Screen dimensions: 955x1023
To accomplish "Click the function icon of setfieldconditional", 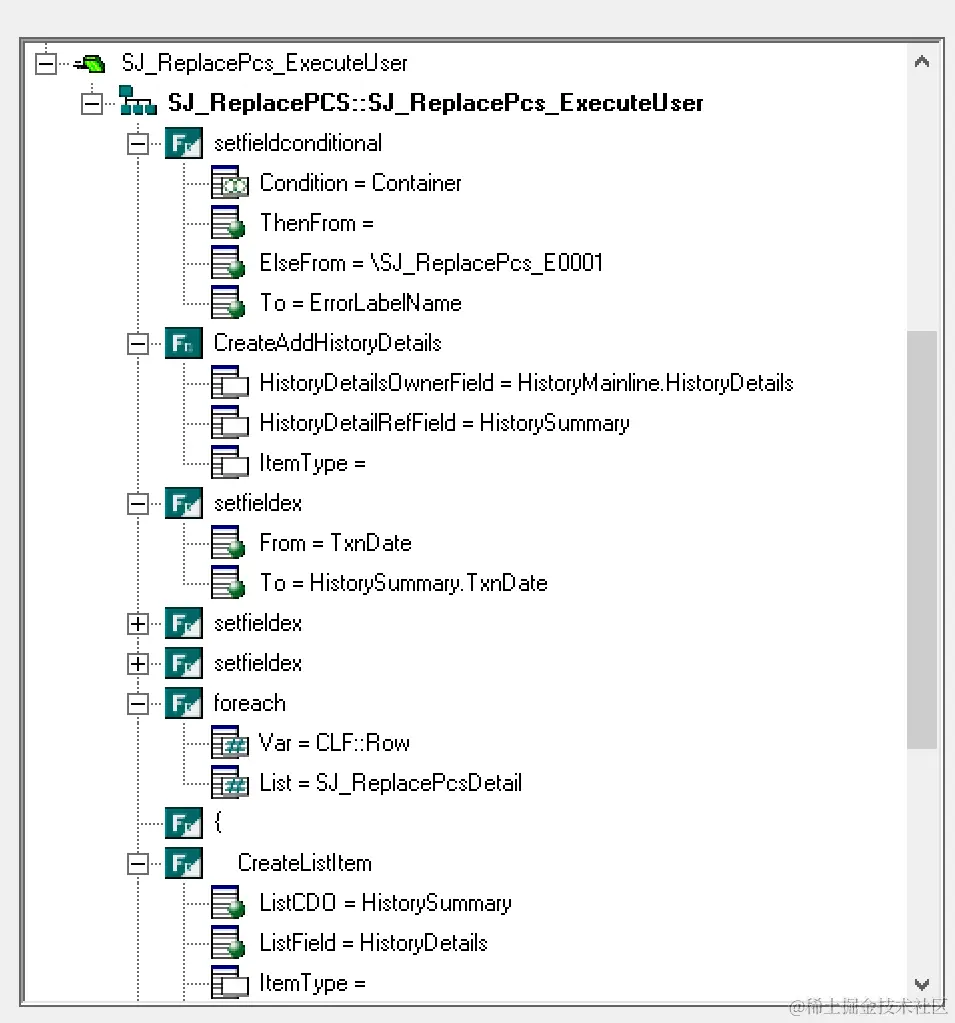I will (184, 144).
